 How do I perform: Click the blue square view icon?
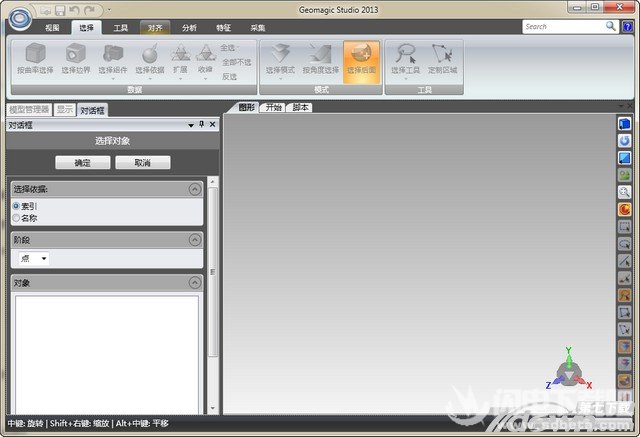(624, 158)
